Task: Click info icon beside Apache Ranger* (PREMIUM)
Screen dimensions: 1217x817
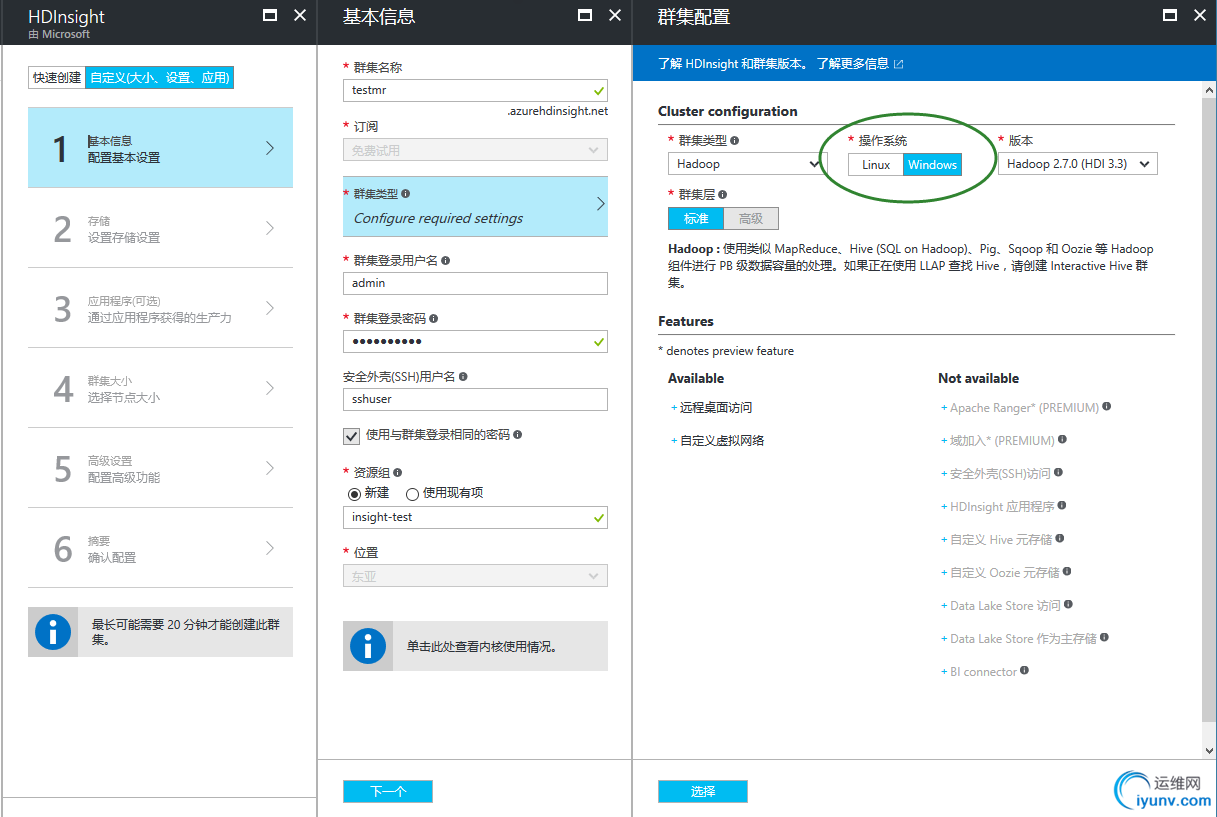Action: [1106, 407]
